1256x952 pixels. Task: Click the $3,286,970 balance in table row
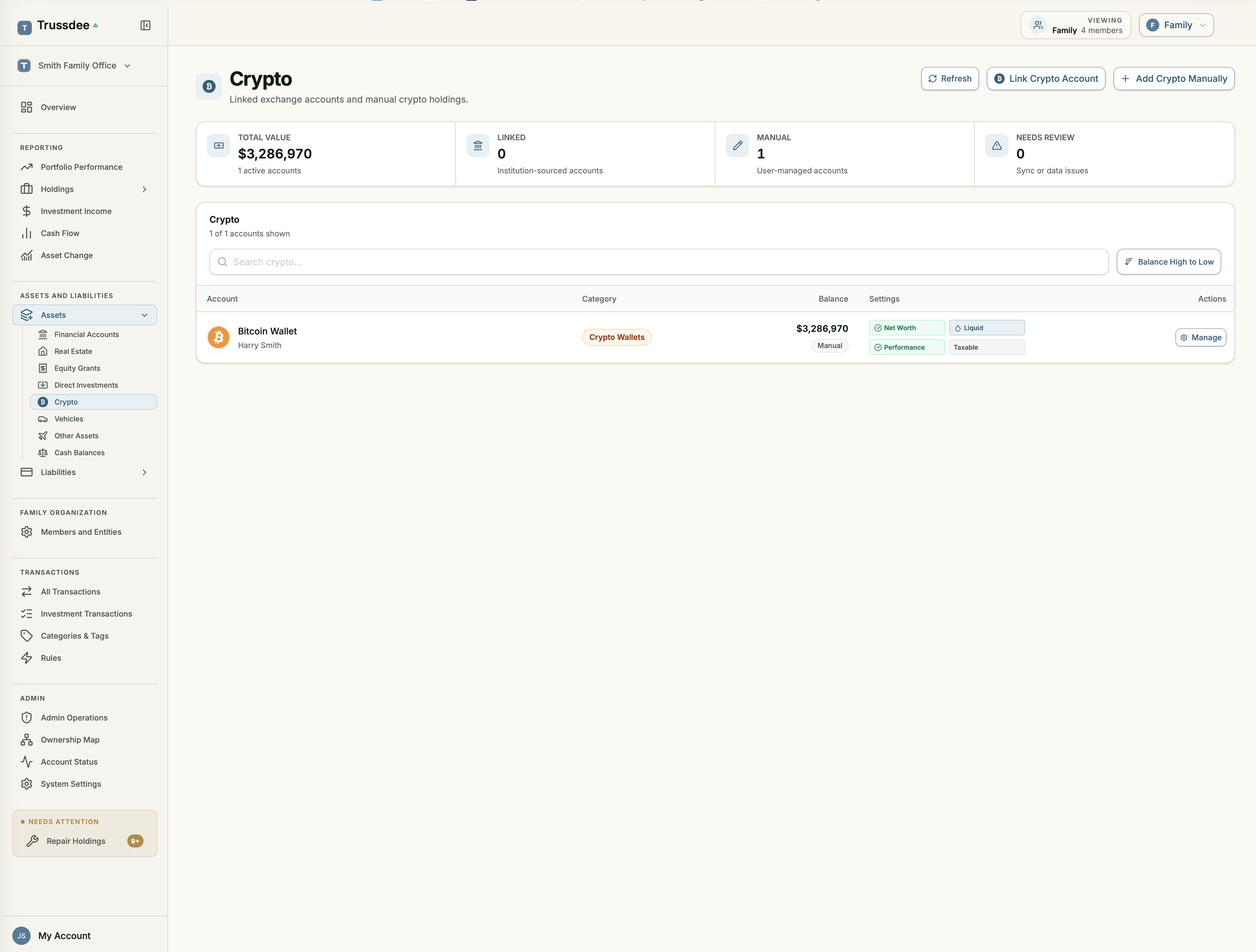click(x=822, y=328)
